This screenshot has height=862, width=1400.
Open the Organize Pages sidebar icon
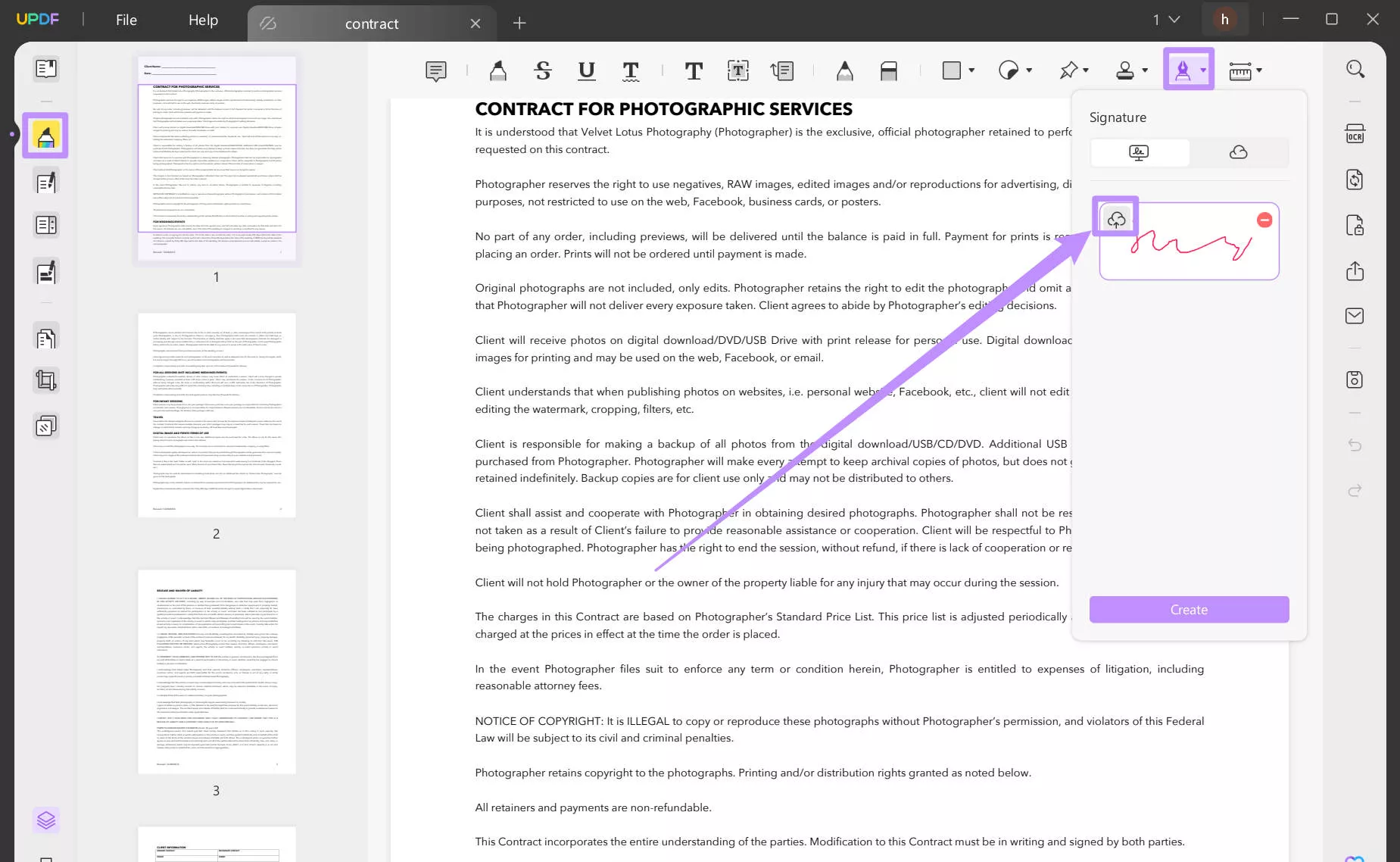[46, 337]
